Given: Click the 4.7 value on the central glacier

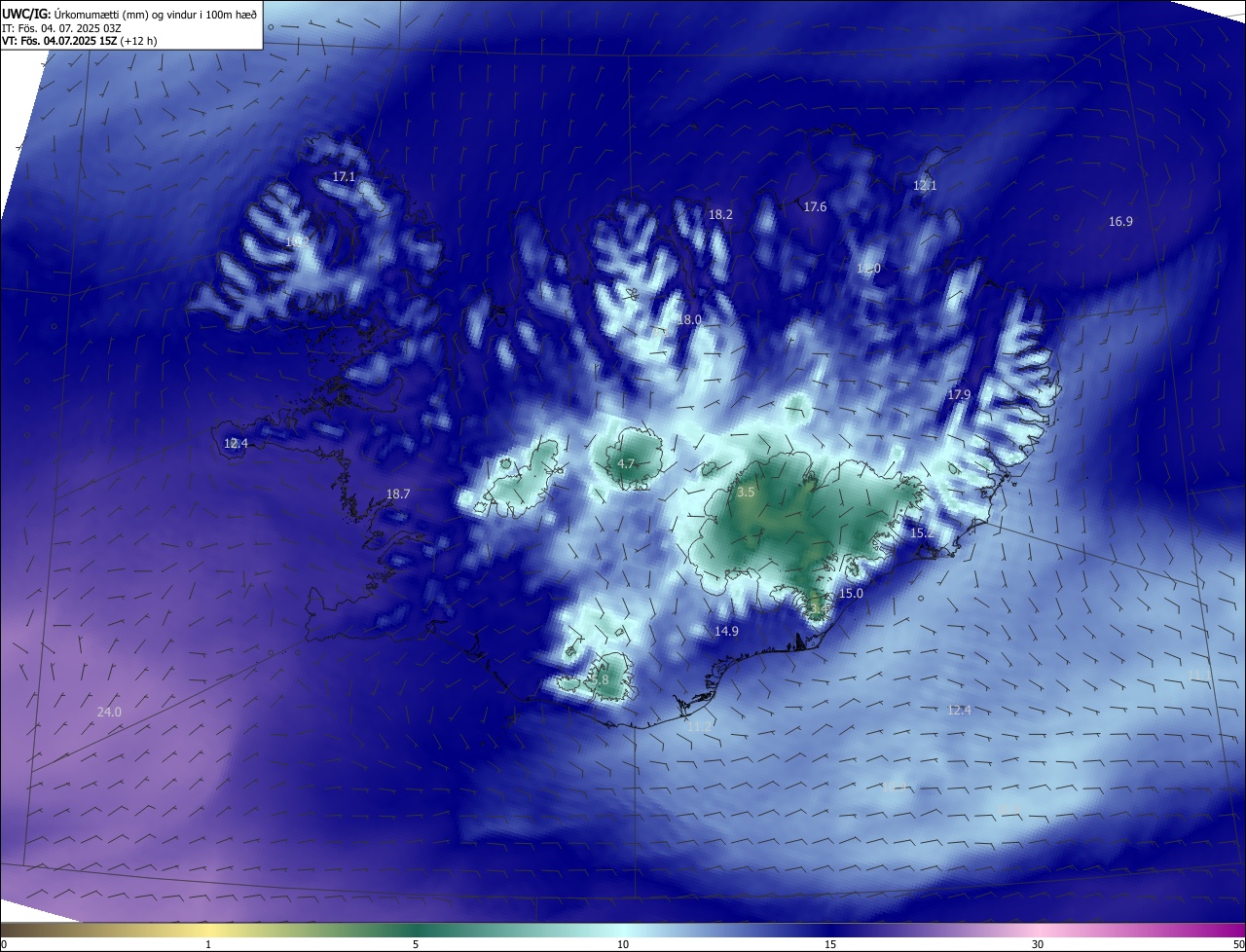Looking at the screenshot, I should pos(626,463).
